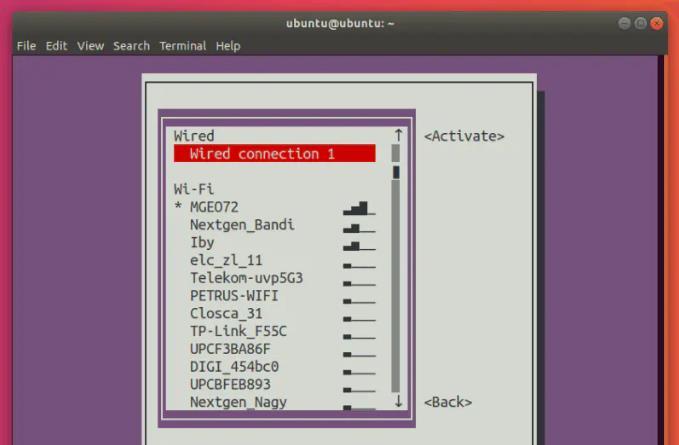Click the Telekom-uvp5G3 signal strength indicator
Viewport: 679px width, 445px height.
coord(359,284)
